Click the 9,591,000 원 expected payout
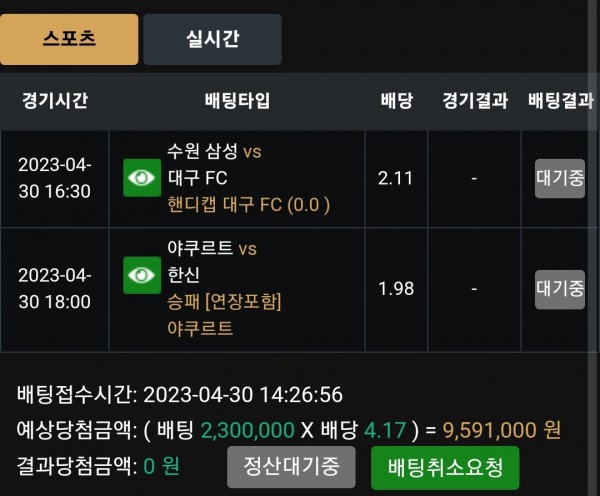The image size is (600, 496). [502, 430]
